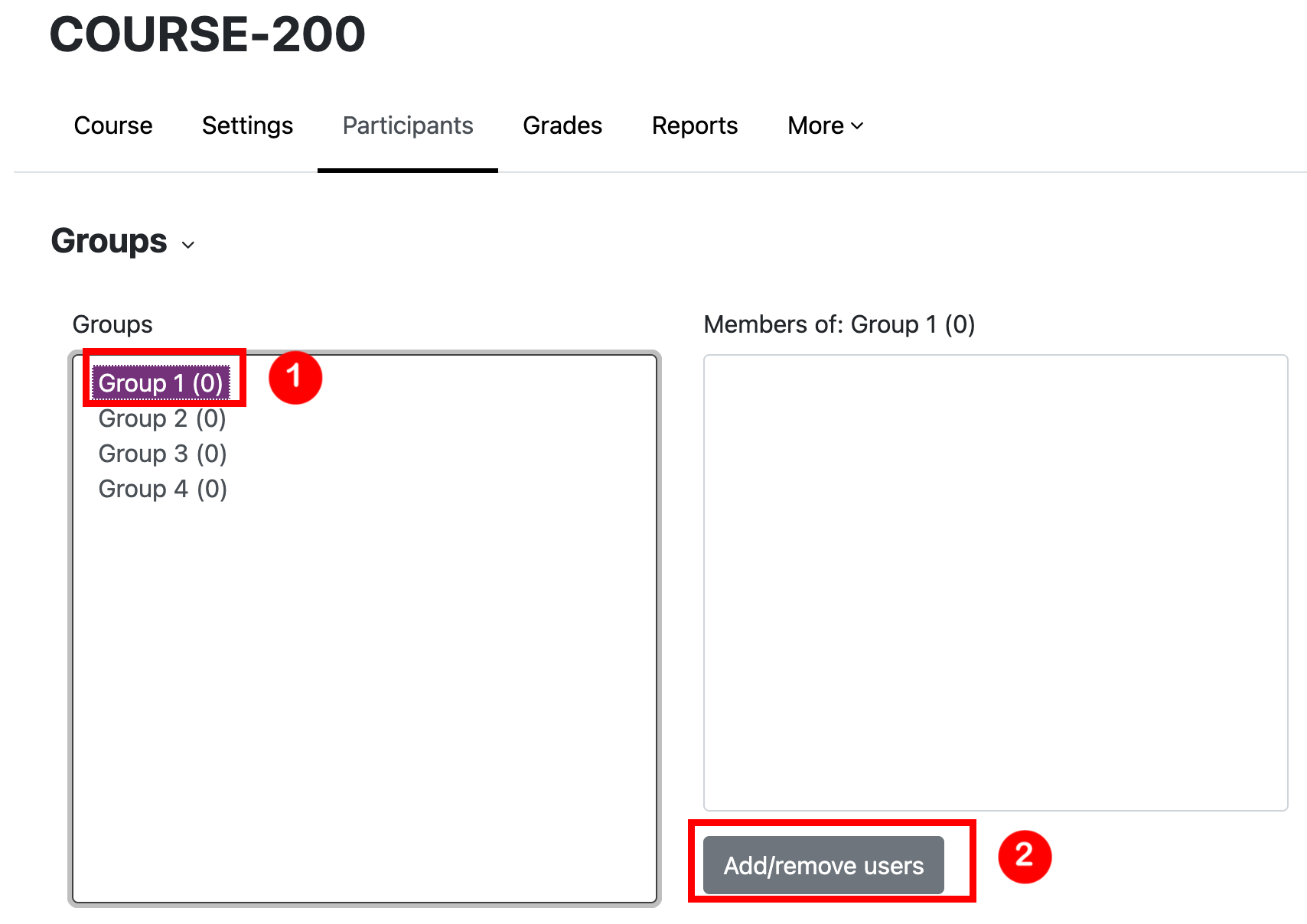Pick Group 4 (0) from Groups list
The width and height of the screenshot is (1307, 924).
[162, 489]
